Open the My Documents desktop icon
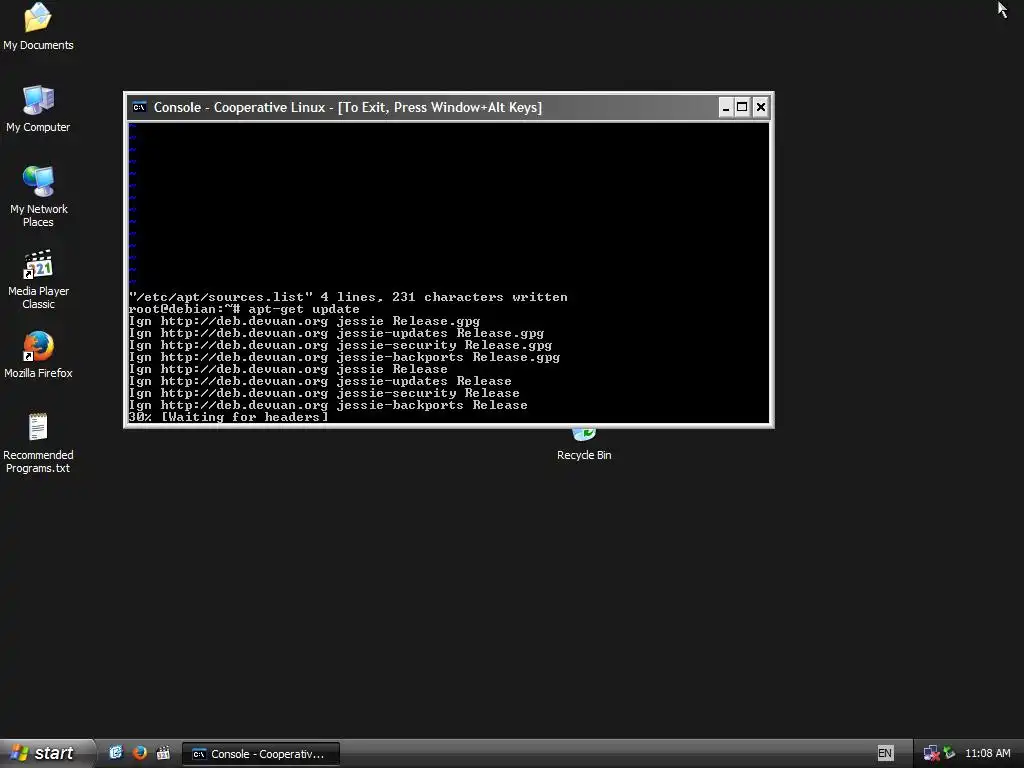1024x768 pixels. click(x=38, y=26)
